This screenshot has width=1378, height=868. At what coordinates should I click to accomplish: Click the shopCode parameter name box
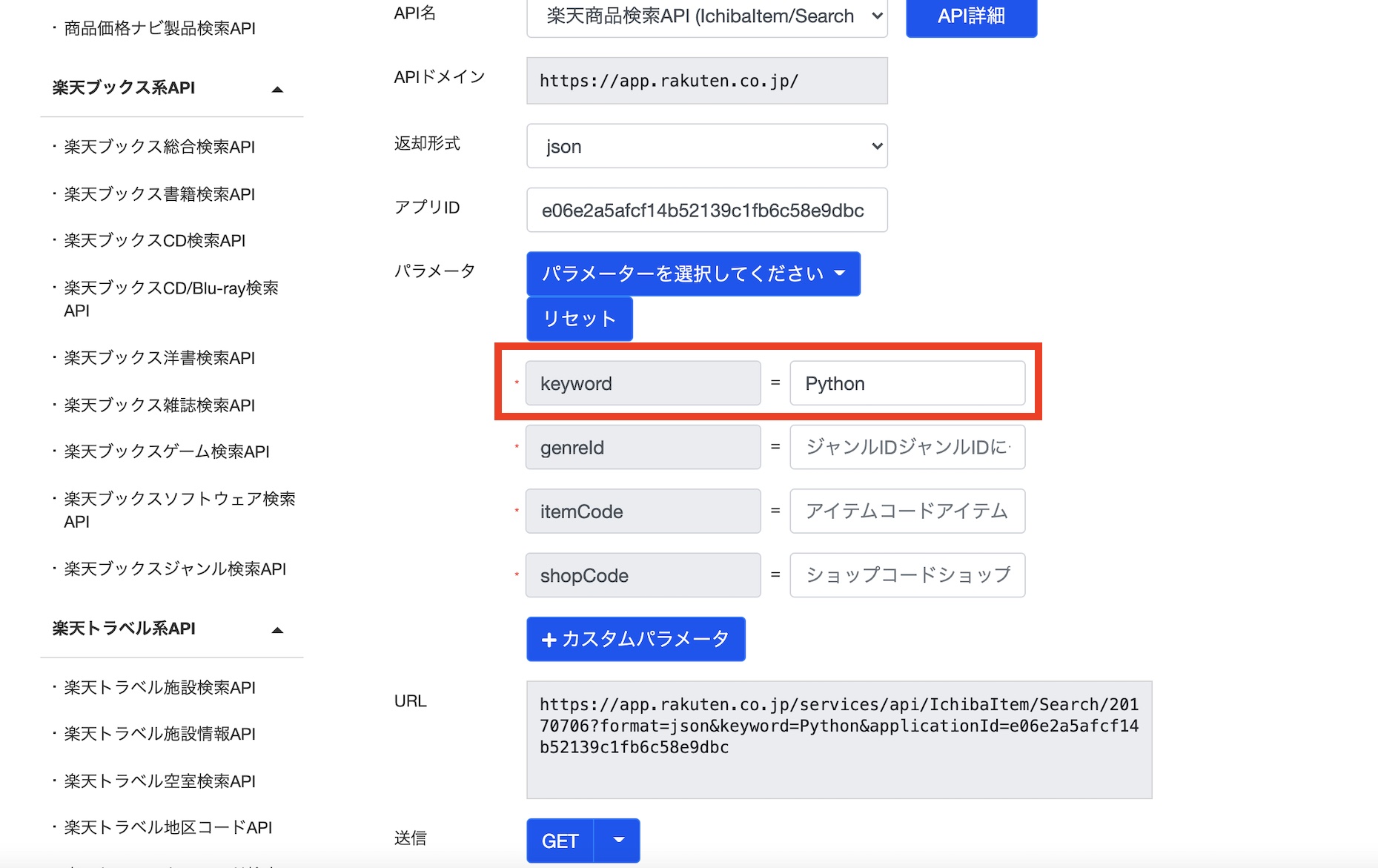(643, 575)
